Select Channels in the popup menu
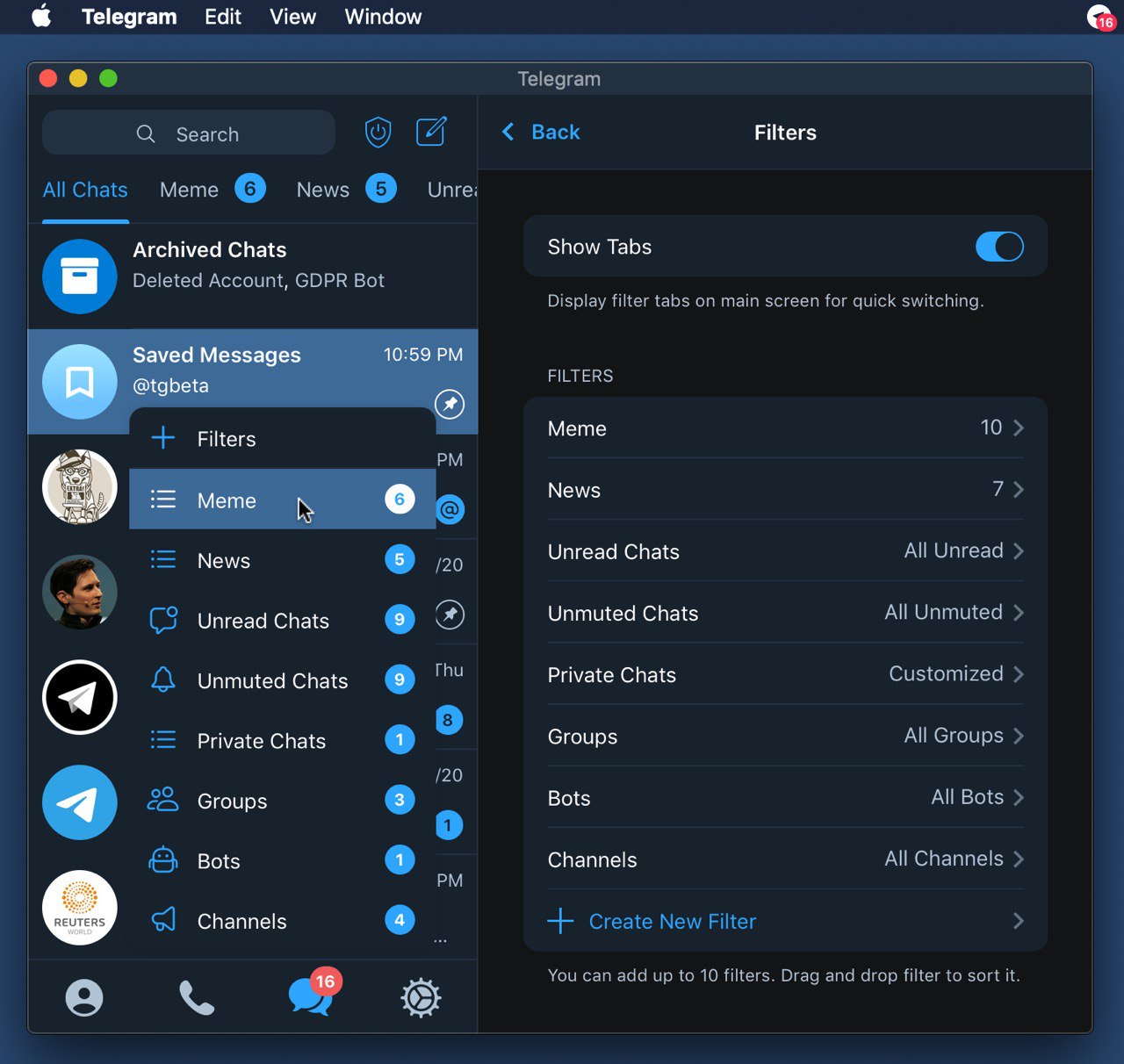The height and width of the screenshot is (1064, 1124). (283, 920)
